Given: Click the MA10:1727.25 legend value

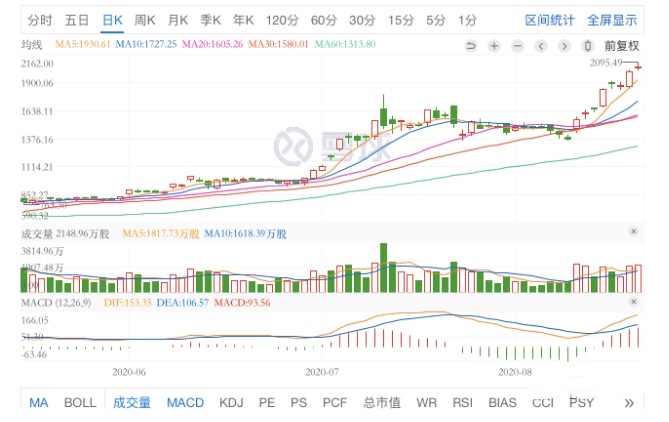Looking at the screenshot, I should pos(146,44).
